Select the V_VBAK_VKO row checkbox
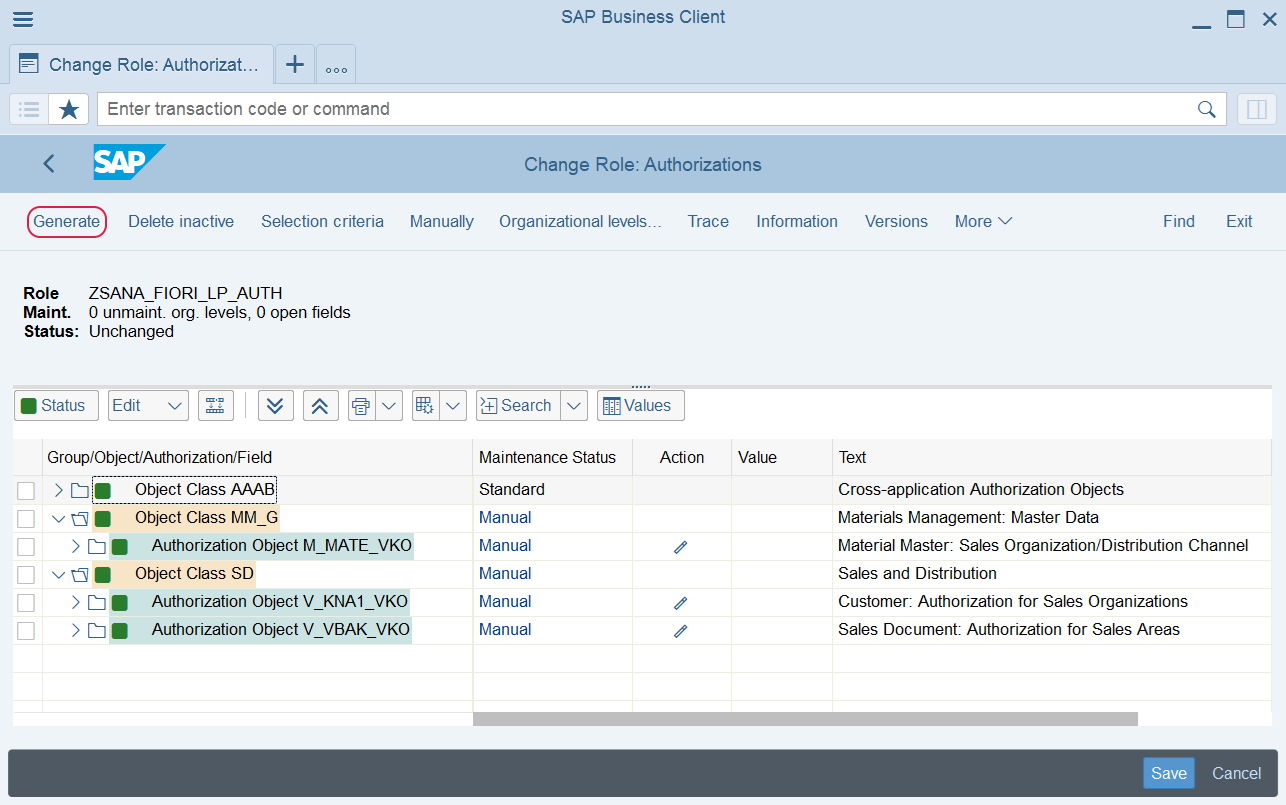This screenshot has height=805, width=1286. tap(26, 631)
